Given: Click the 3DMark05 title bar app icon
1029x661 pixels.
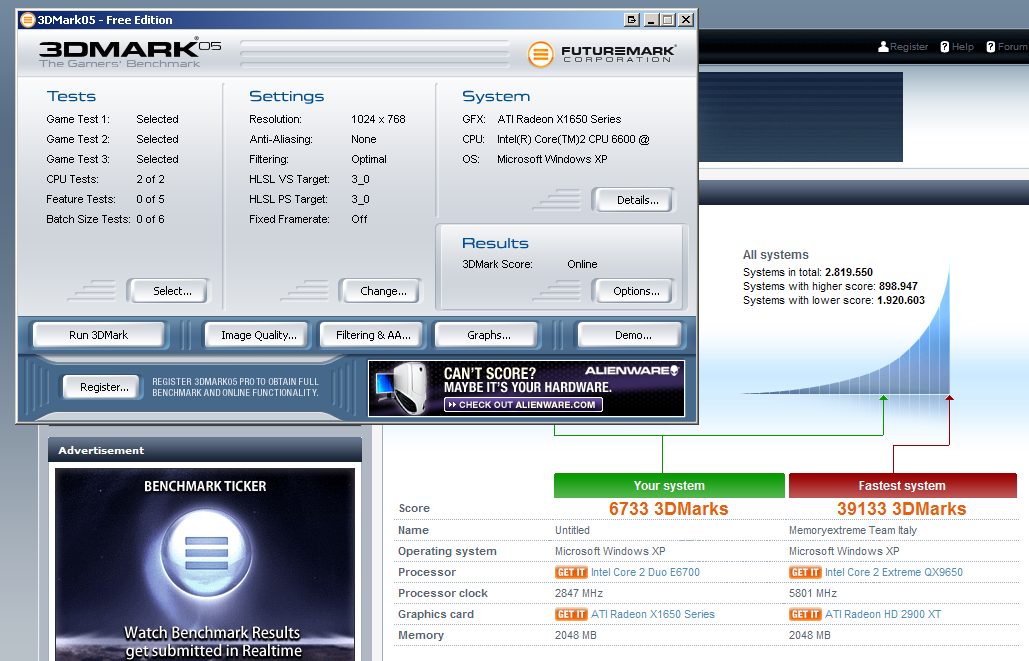Looking at the screenshot, I should tap(28, 20).
